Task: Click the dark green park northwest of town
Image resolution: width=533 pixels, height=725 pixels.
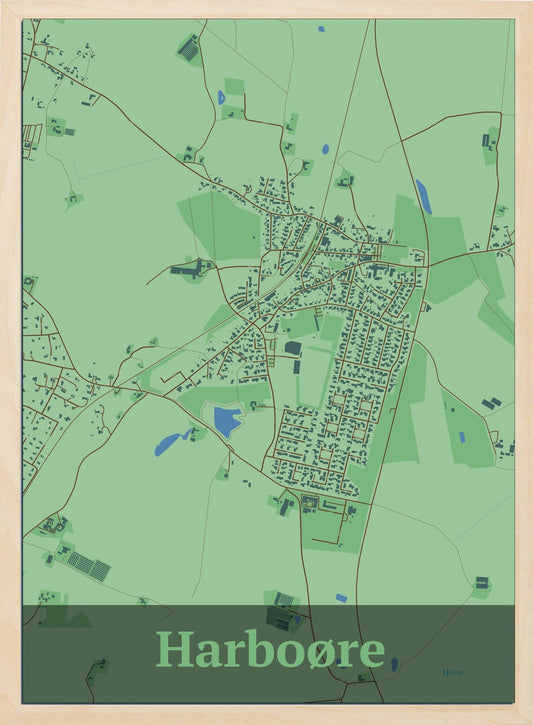Action: coord(221,226)
